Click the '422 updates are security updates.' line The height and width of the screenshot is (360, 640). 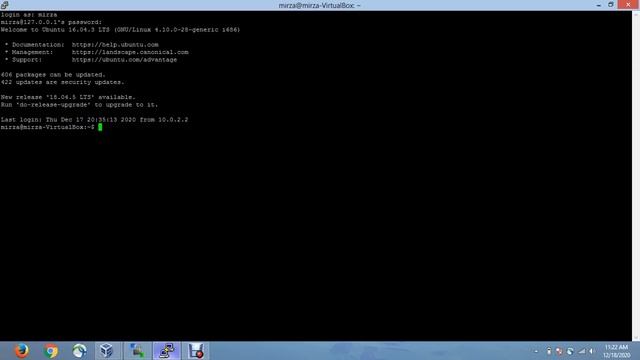click(x=62, y=82)
